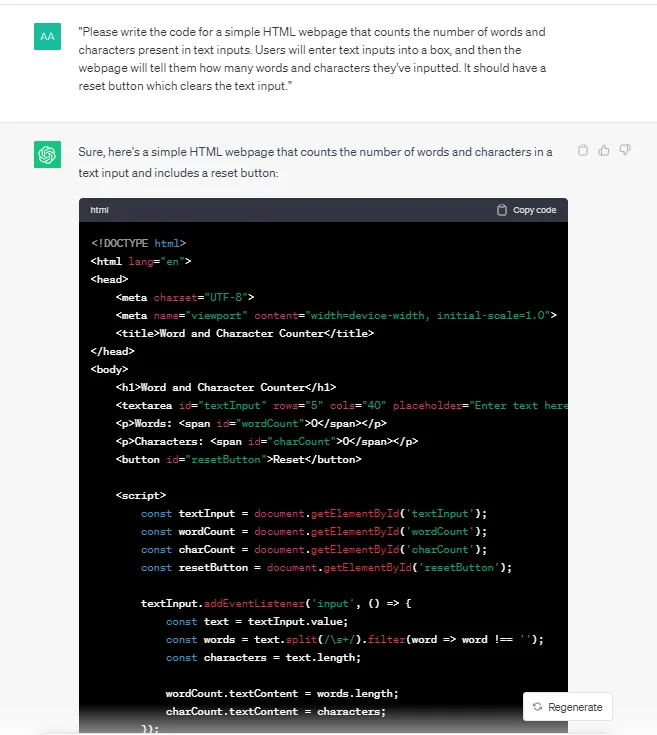The image size is (657, 735).
Task: Click the <script> opening tag line
Action: tap(141, 495)
